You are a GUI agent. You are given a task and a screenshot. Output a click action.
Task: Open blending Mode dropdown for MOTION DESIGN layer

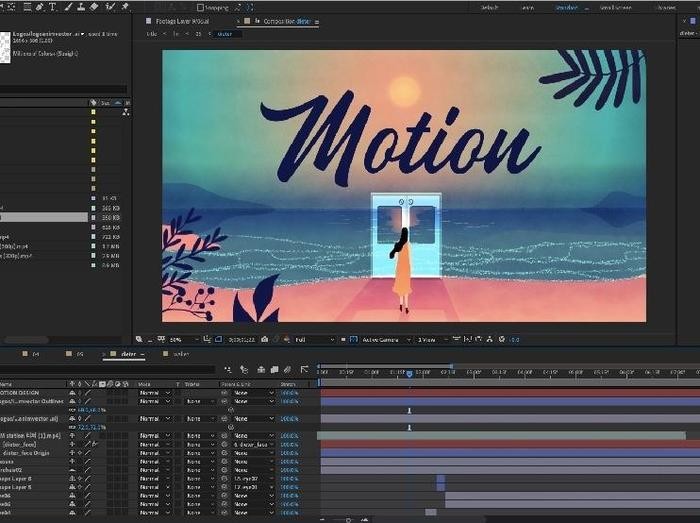tap(154, 393)
